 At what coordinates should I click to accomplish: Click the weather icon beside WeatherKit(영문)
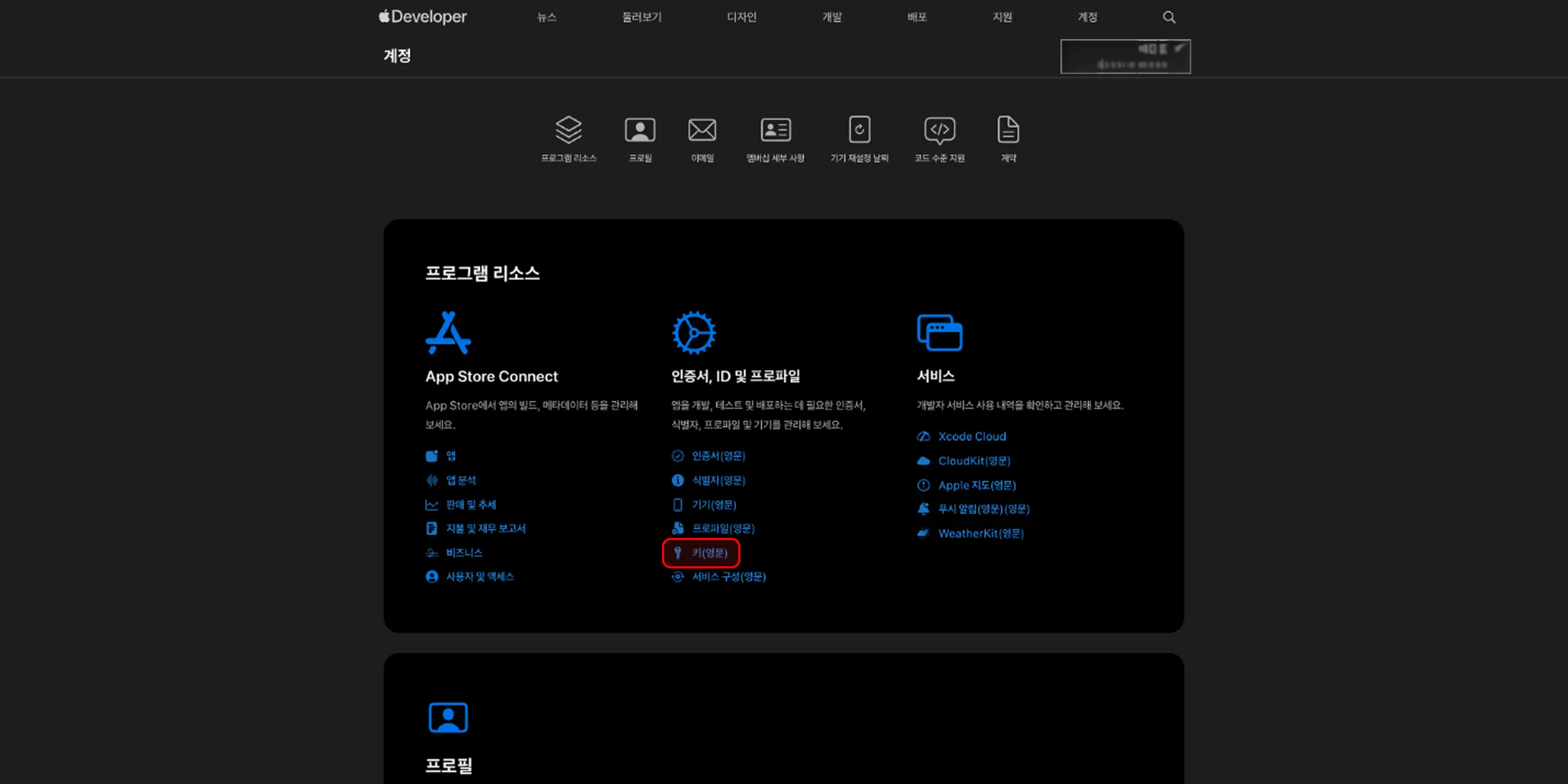(x=923, y=533)
